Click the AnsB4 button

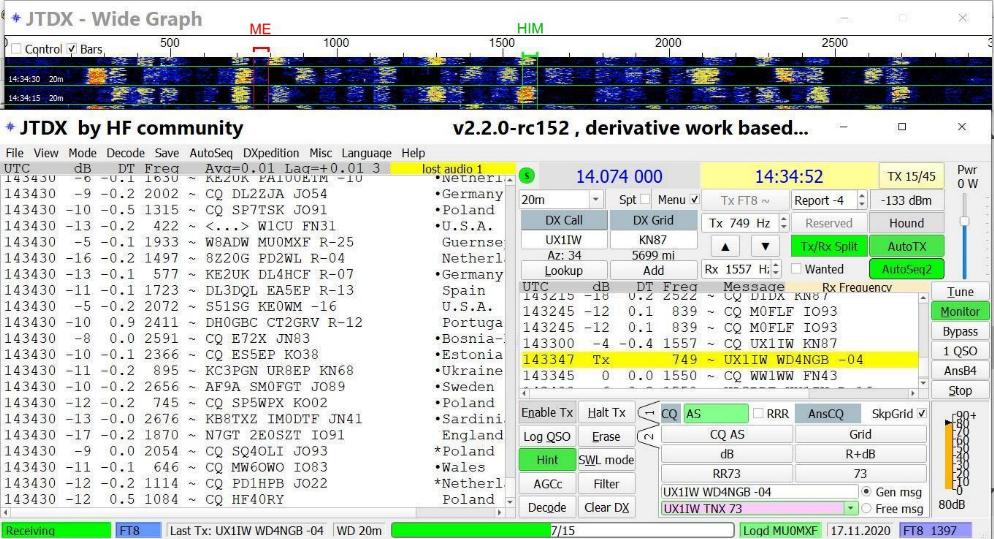pos(960,370)
